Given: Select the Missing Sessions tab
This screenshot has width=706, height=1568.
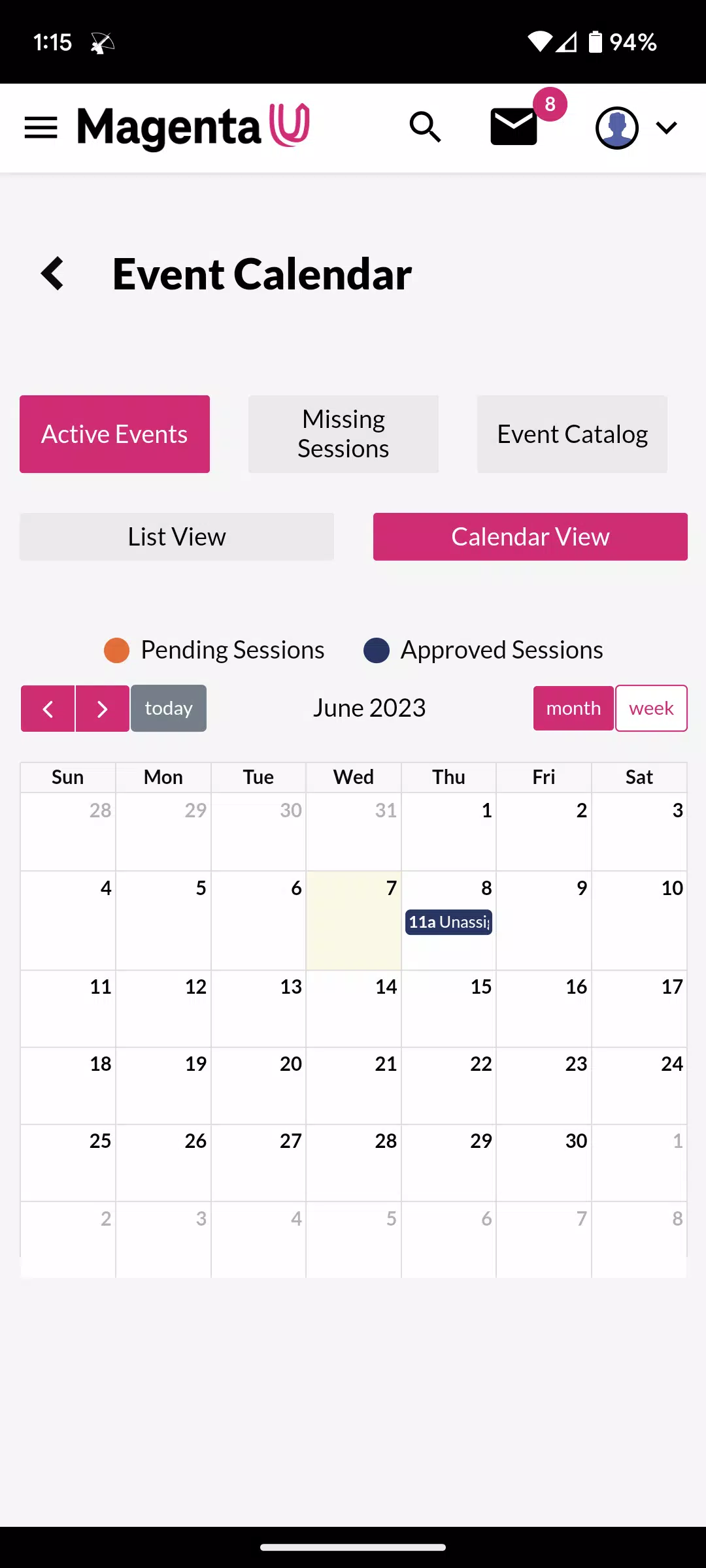Looking at the screenshot, I should coord(343,434).
